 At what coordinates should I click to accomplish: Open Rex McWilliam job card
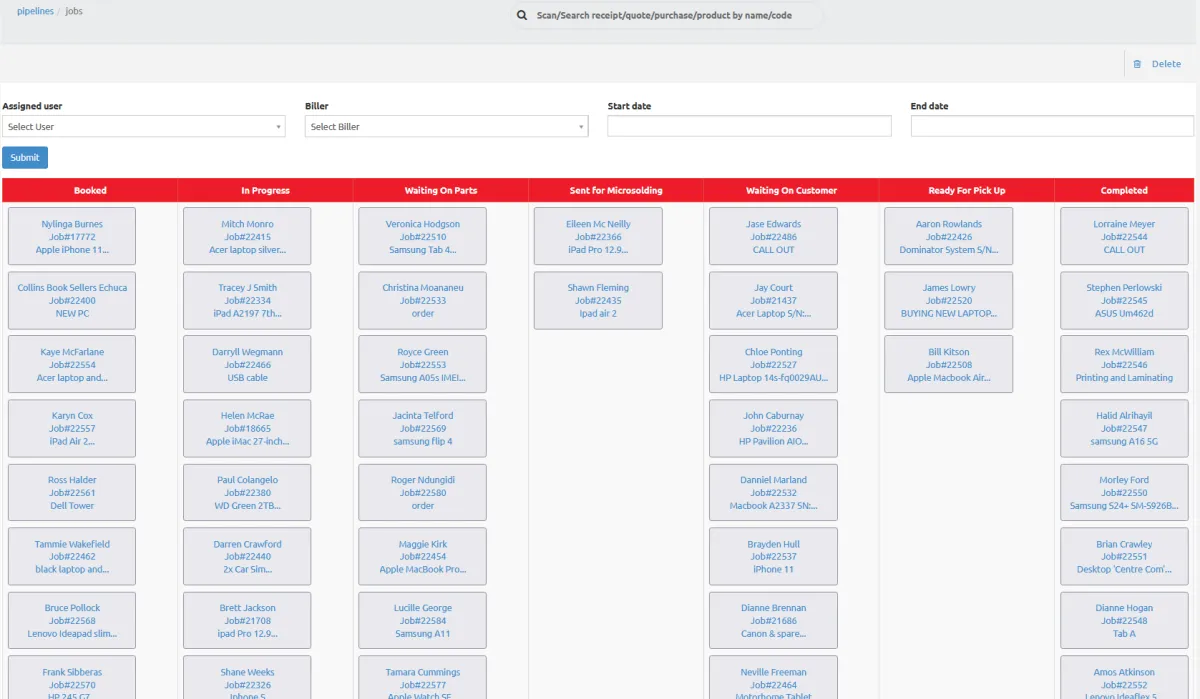(x=1124, y=365)
